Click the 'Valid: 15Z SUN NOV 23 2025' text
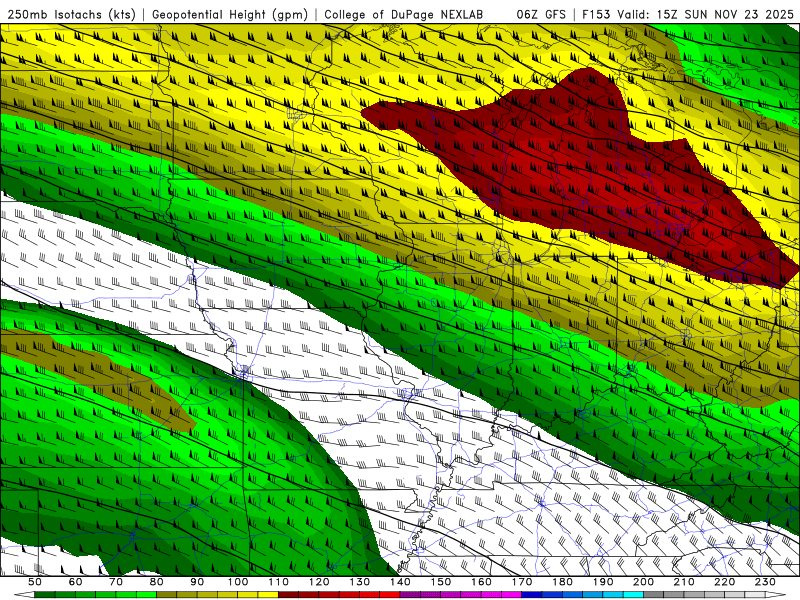Viewport: 800px width, 600px height. [706, 15]
